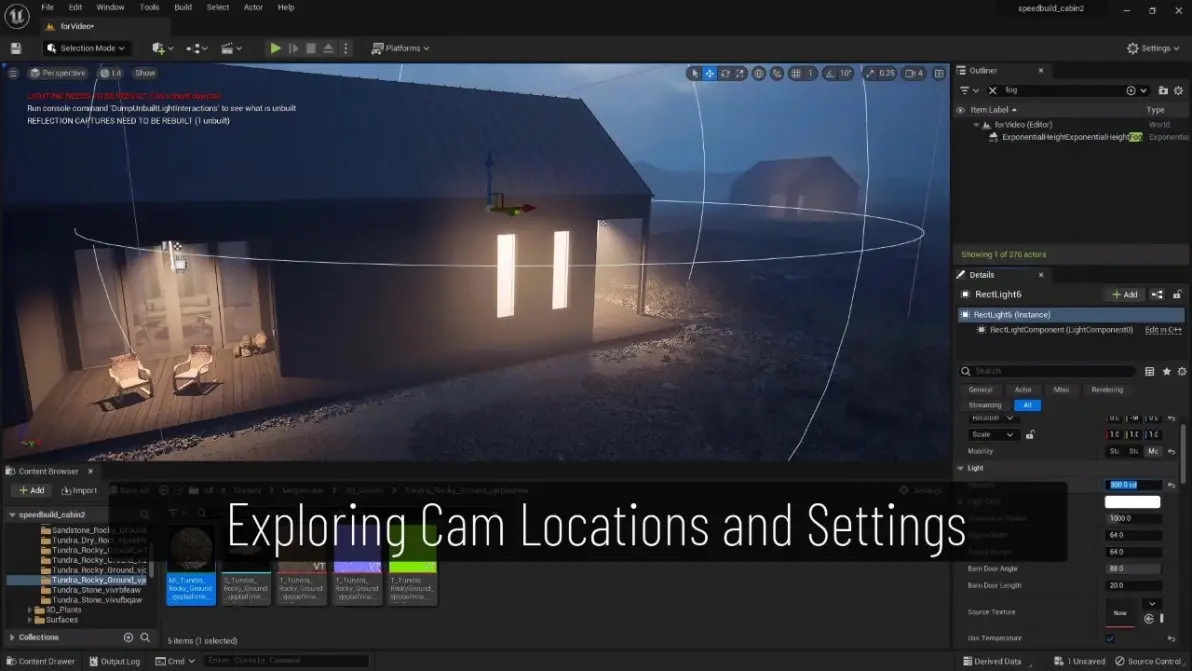
Task: Open the Outliner filter options
Action: click(x=968, y=90)
